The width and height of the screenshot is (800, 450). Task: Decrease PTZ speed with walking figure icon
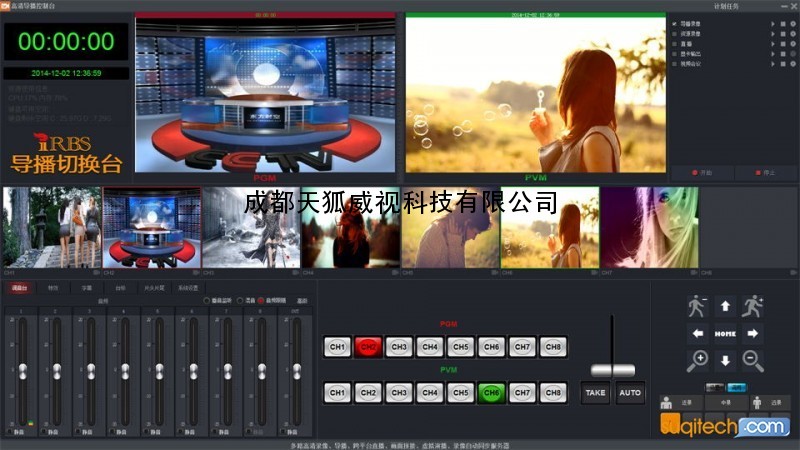coord(697,307)
